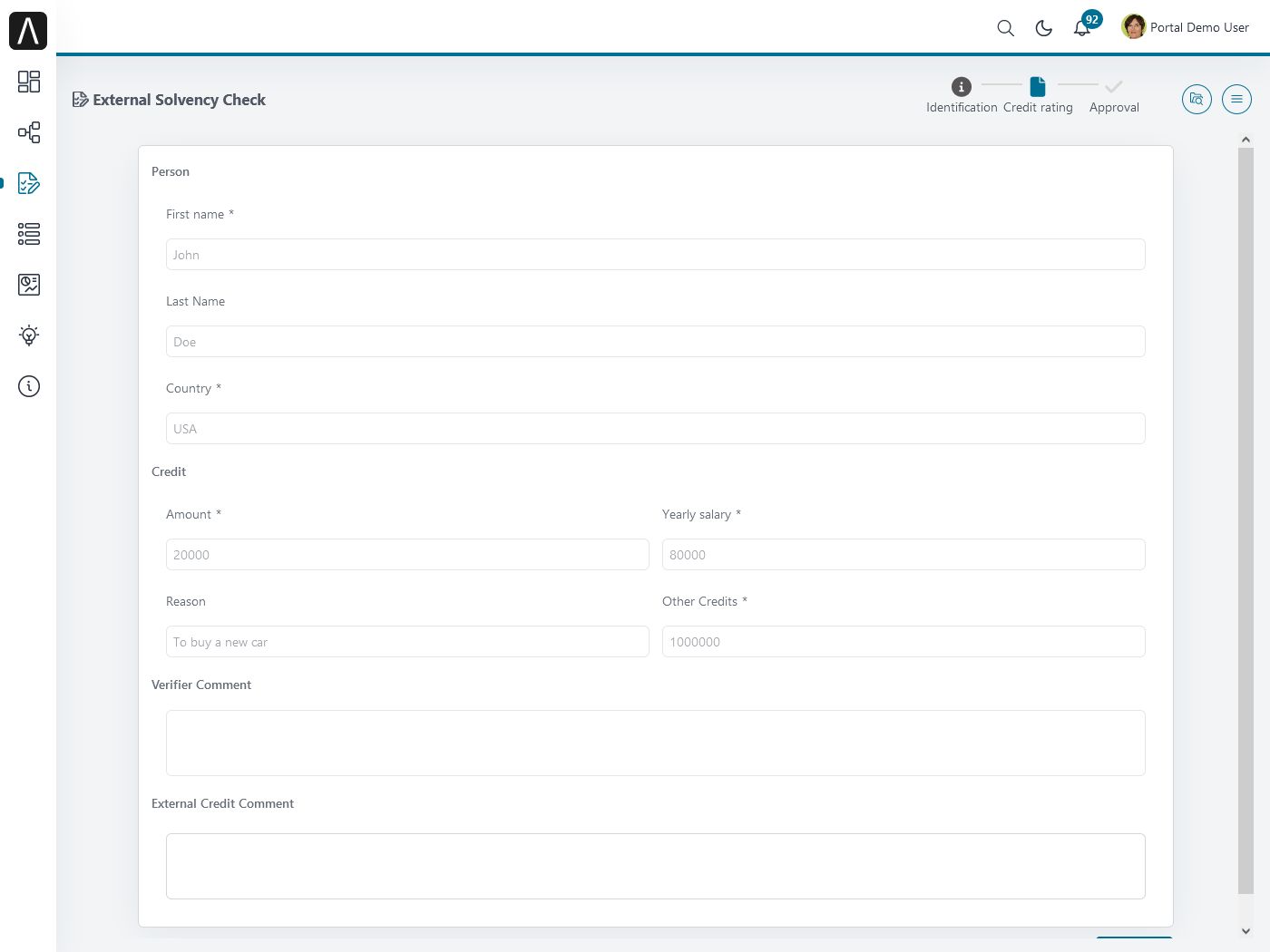Focus the Other Credits field
The image size is (1270, 952).
pyautogui.click(x=904, y=641)
